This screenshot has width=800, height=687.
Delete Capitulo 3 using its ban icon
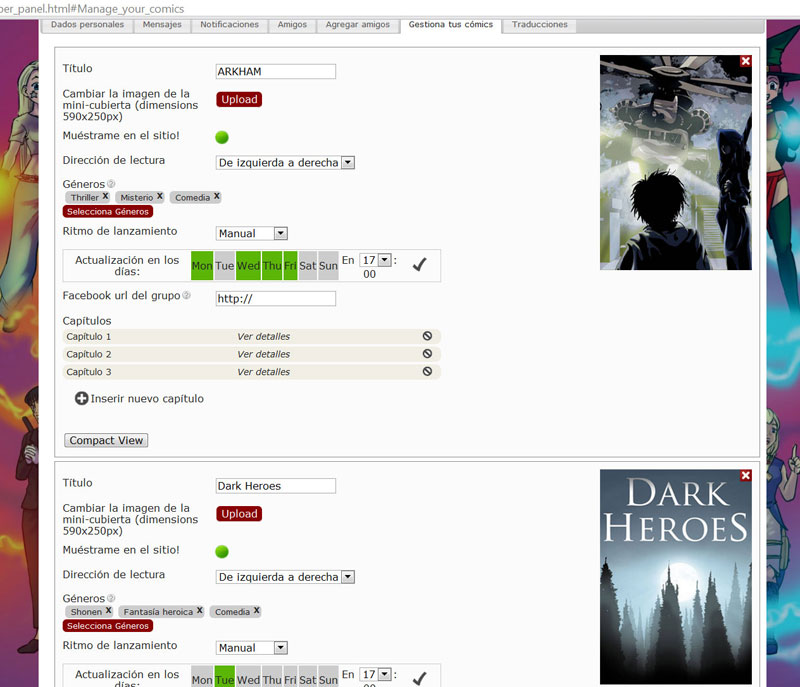click(427, 371)
